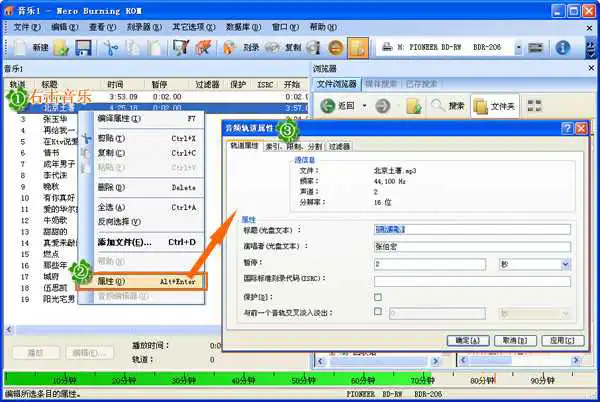The image size is (600, 402).
Task: Click the 新建 new compilation toolbar icon
Action: tap(21, 47)
